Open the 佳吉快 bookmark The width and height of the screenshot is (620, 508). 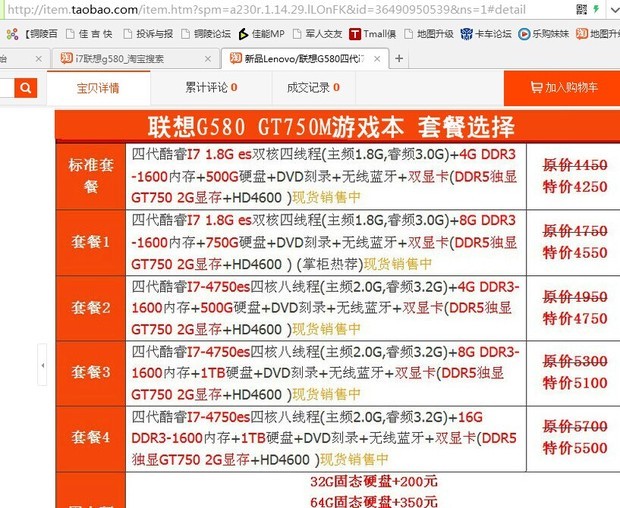point(89,34)
